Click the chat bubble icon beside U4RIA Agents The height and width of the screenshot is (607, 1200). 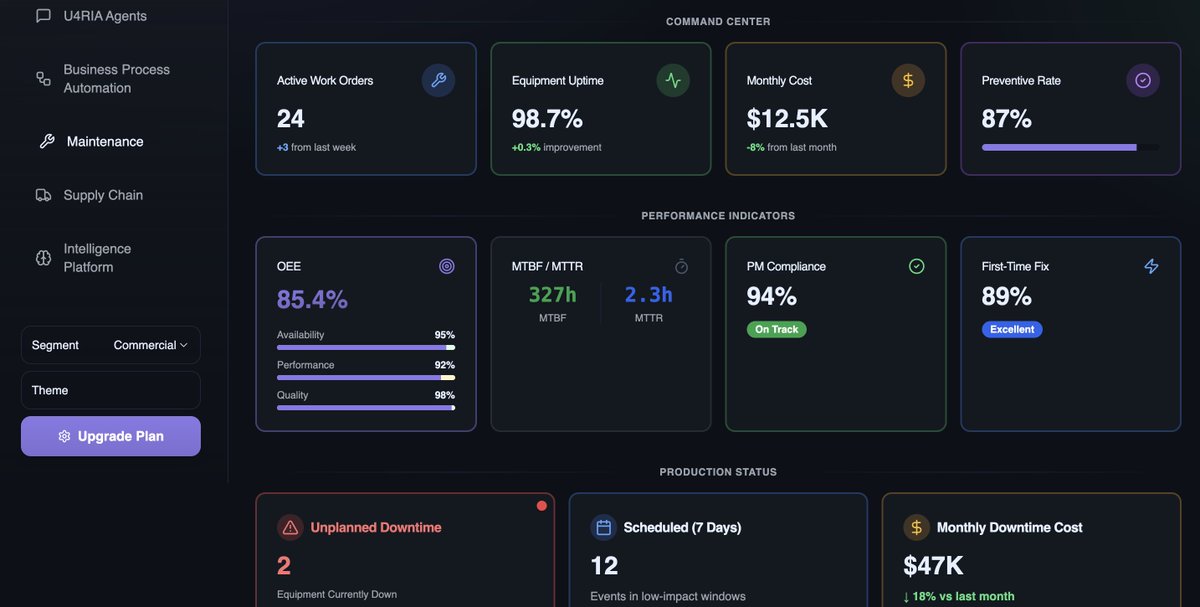[43, 16]
